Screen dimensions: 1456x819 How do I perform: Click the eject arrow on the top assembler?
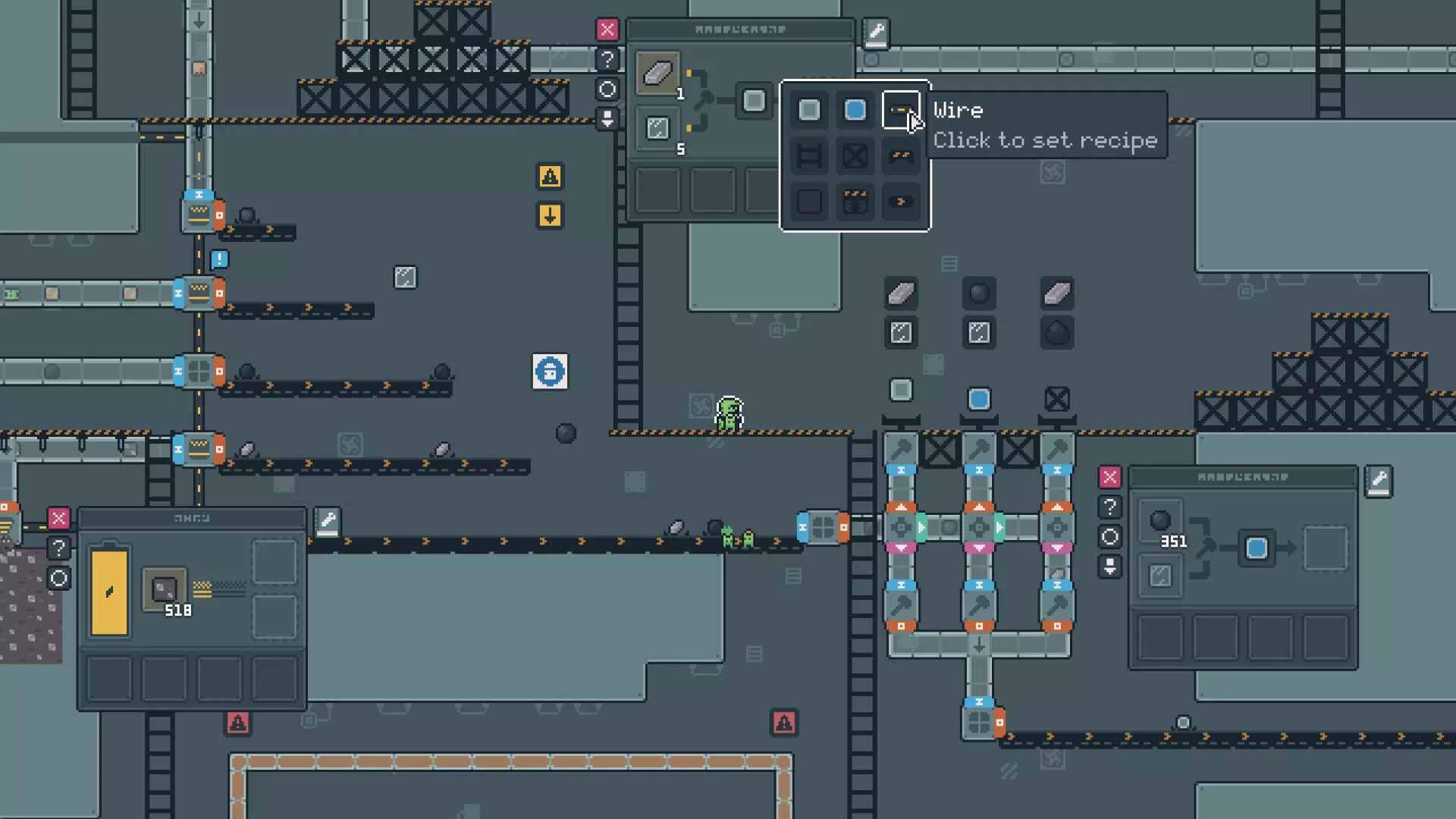[607, 119]
